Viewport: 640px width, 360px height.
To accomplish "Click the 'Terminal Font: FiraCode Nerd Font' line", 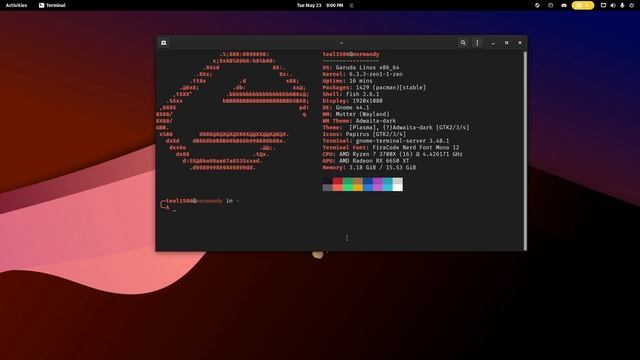I will click(x=391, y=147).
